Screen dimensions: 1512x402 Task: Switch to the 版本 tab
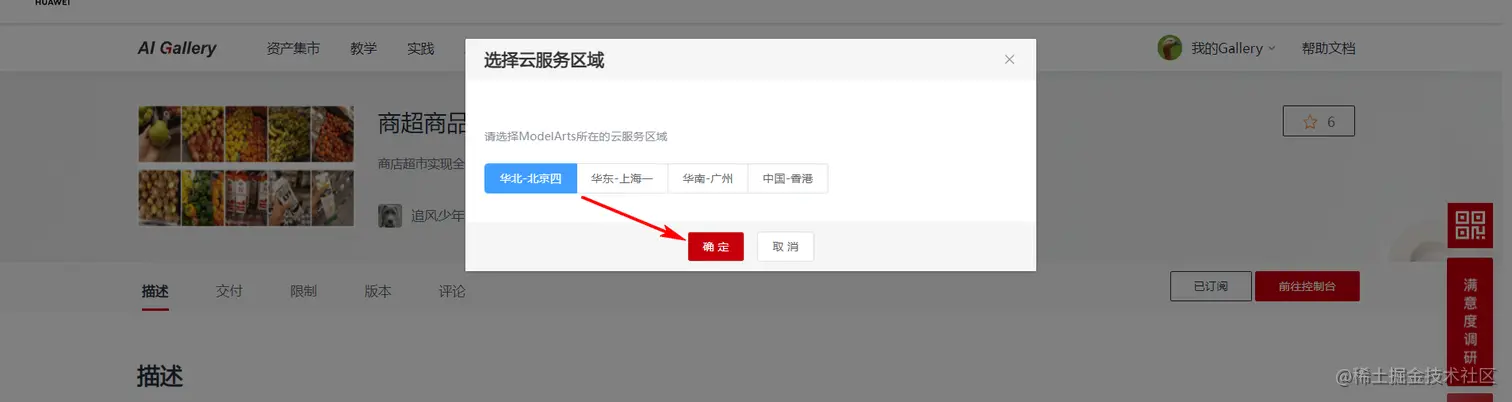(377, 291)
